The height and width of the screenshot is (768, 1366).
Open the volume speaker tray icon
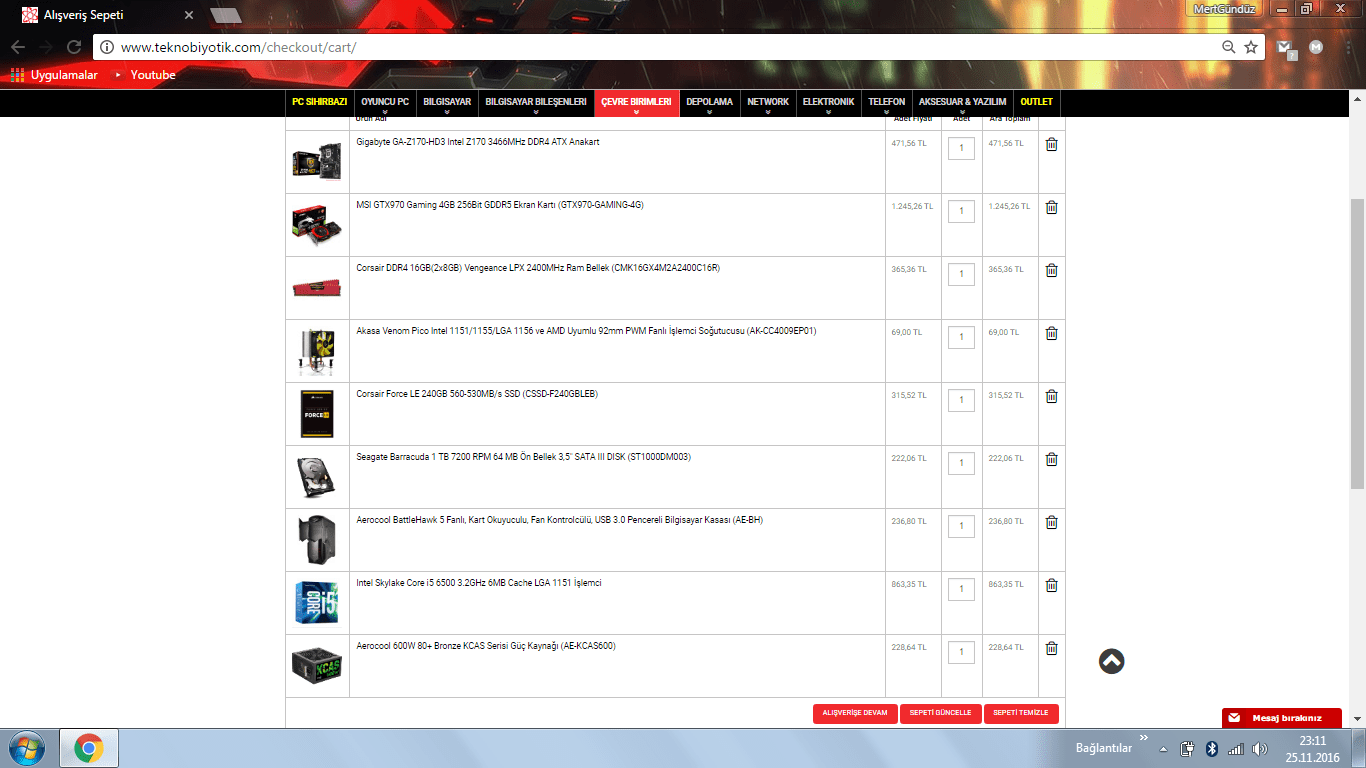(x=1260, y=748)
